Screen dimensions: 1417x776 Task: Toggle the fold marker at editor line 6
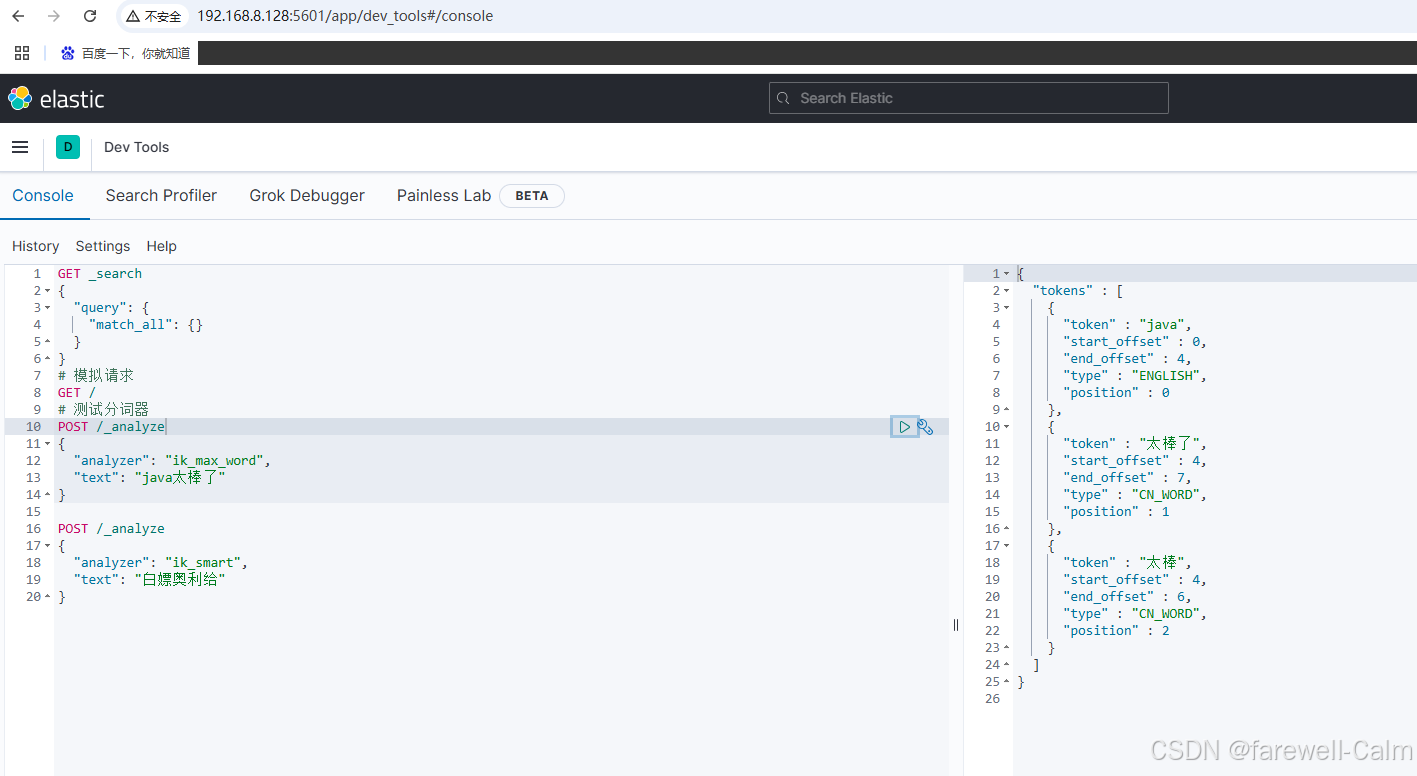pyautogui.click(x=47, y=359)
